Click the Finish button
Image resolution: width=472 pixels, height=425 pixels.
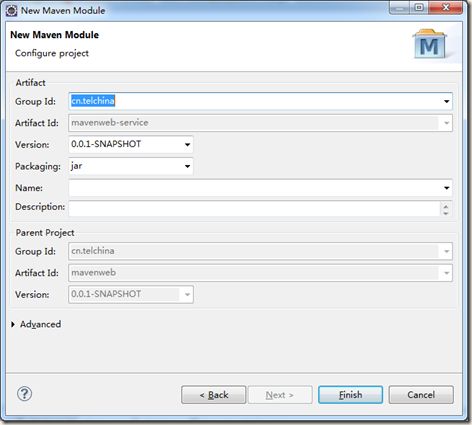tap(350, 395)
